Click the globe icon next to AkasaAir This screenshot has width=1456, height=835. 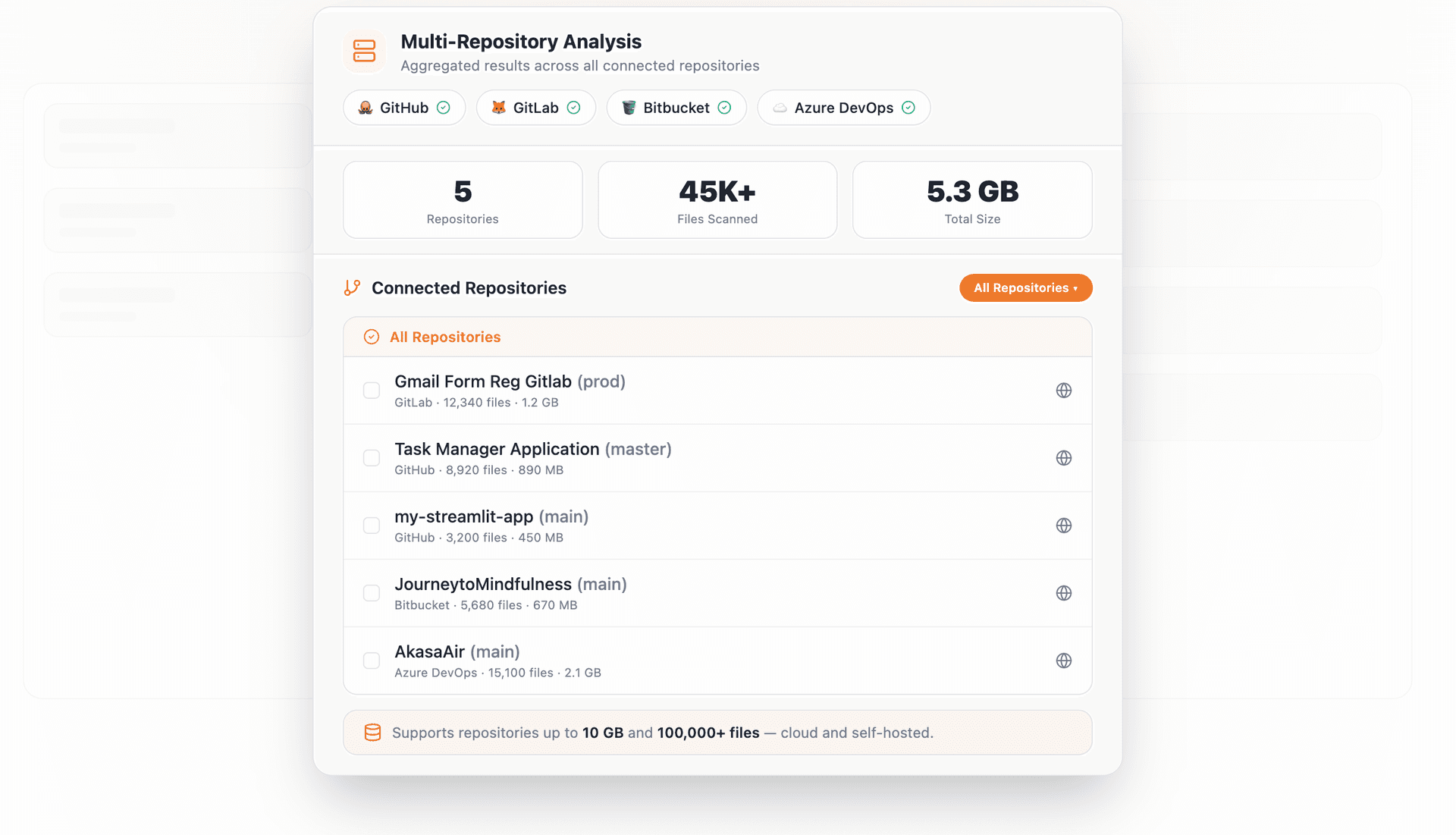[x=1064, y=661]
